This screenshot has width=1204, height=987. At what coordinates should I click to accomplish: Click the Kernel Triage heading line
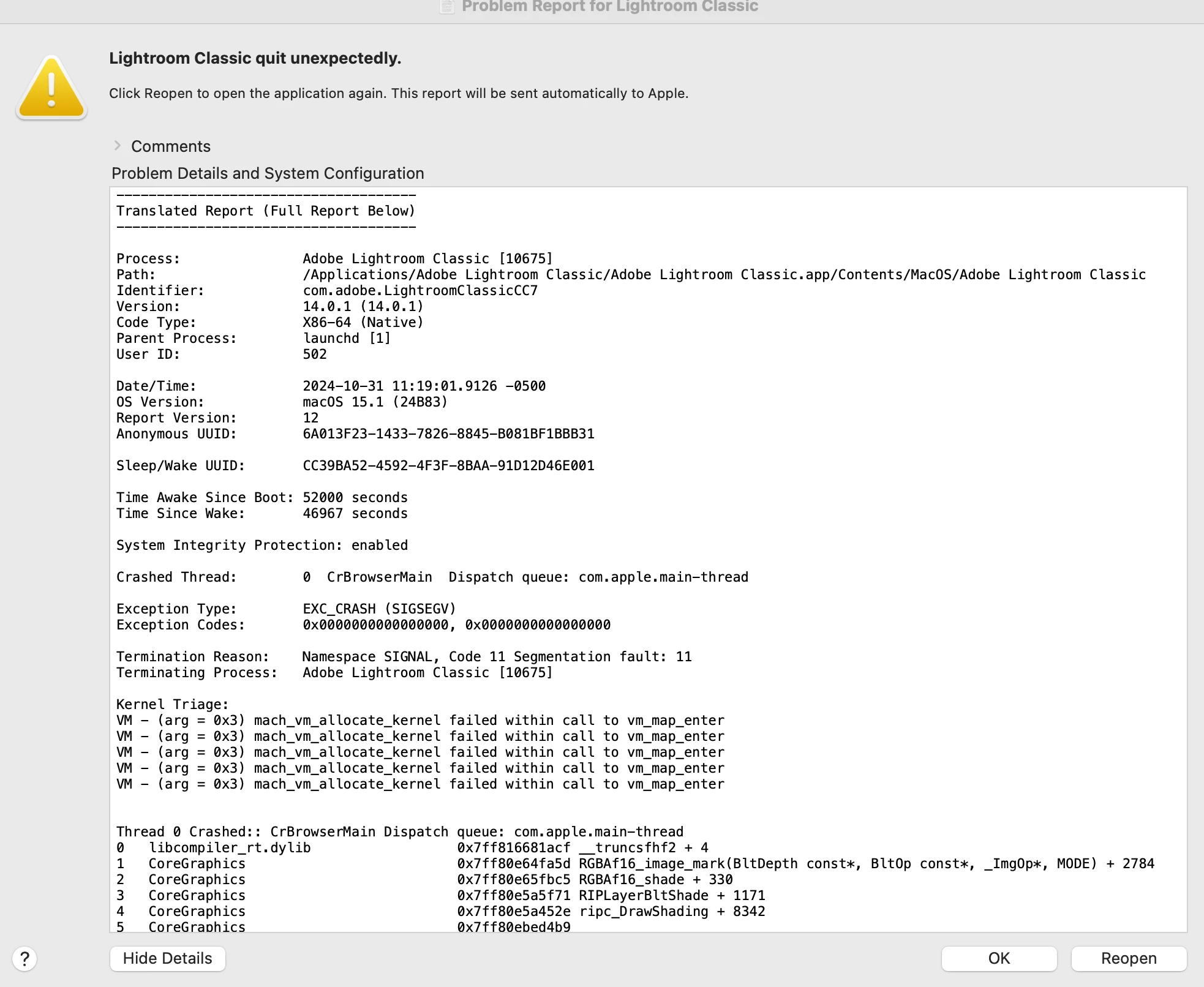pos(172,704)
